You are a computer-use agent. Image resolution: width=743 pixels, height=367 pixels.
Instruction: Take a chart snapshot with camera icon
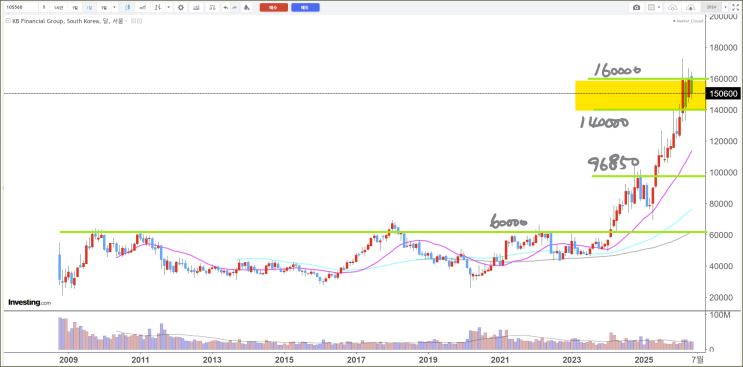[636, 8]
